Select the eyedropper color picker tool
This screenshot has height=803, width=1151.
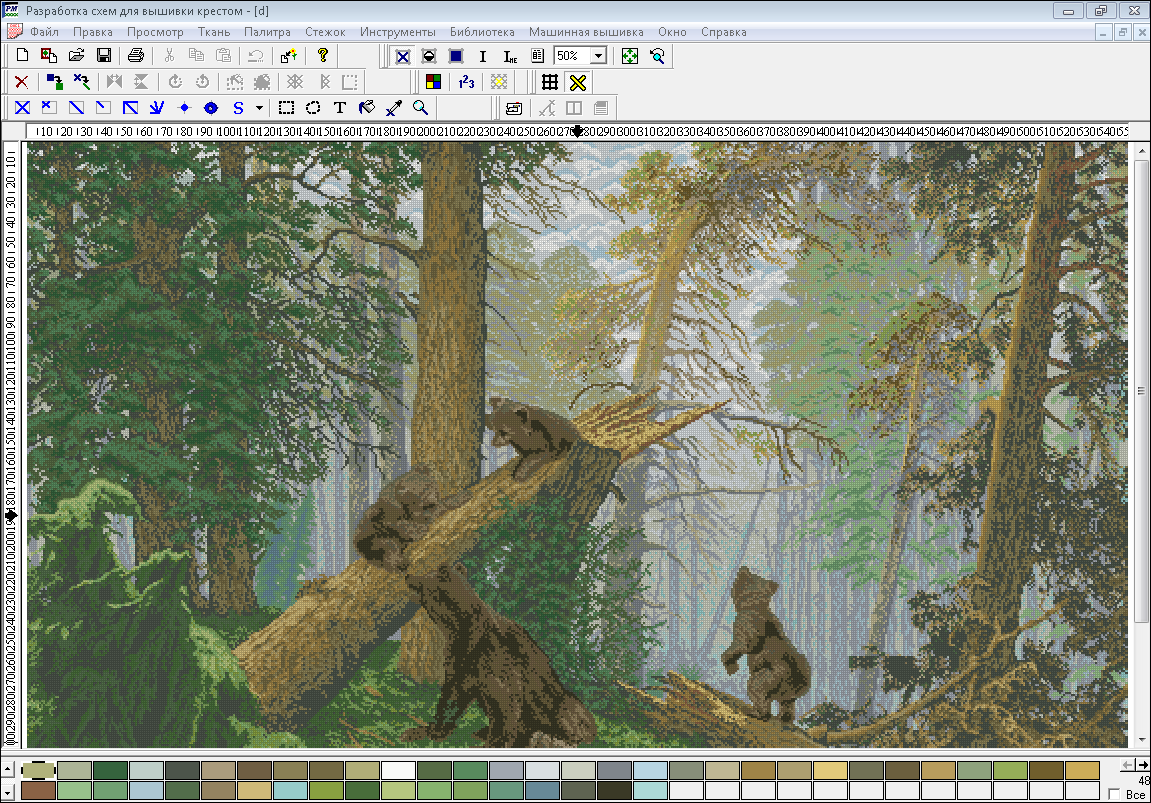click(393, 108)
